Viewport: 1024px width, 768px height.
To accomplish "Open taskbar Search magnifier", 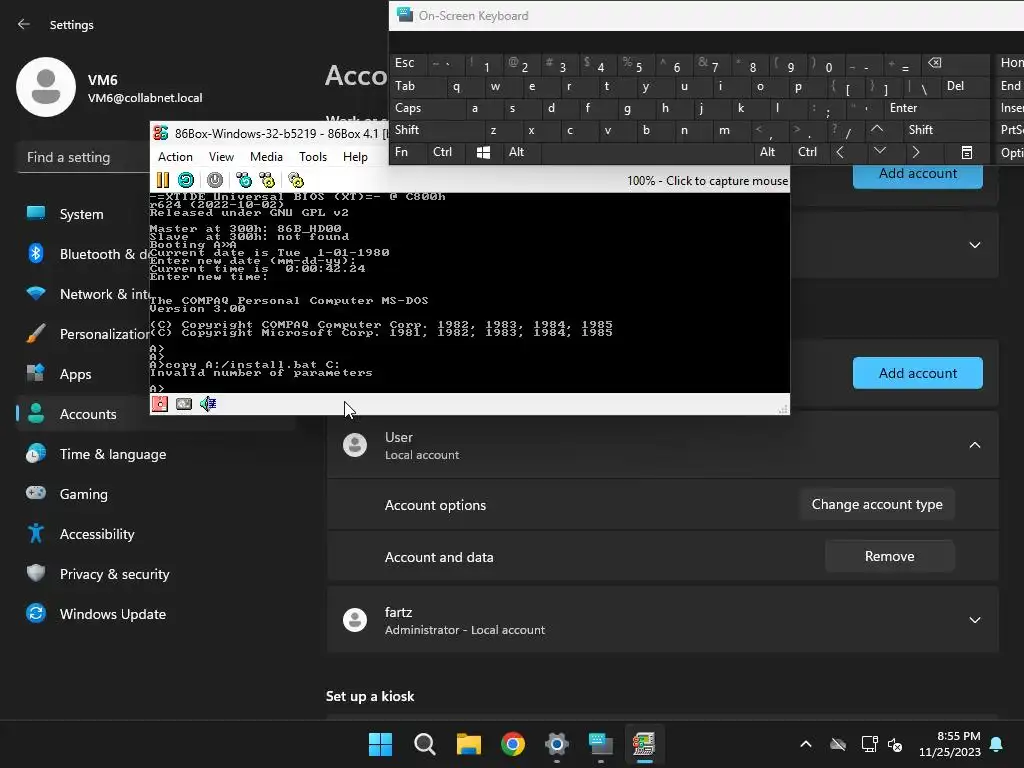I will [x=424, y=744].
